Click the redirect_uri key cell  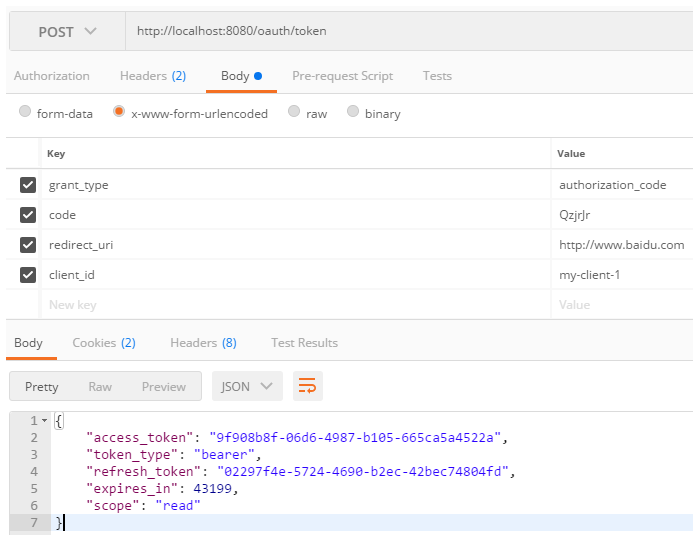click(x=296, y=245)
